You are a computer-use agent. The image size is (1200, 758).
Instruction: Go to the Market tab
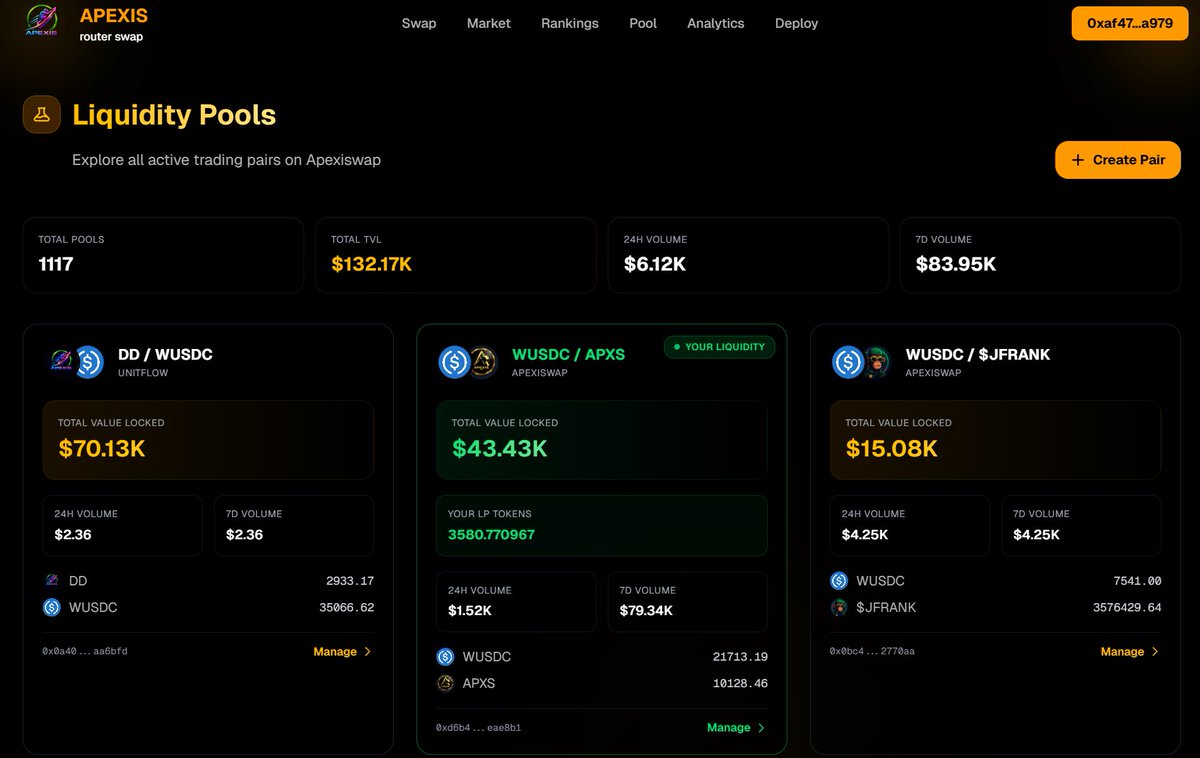click(489, 23)
